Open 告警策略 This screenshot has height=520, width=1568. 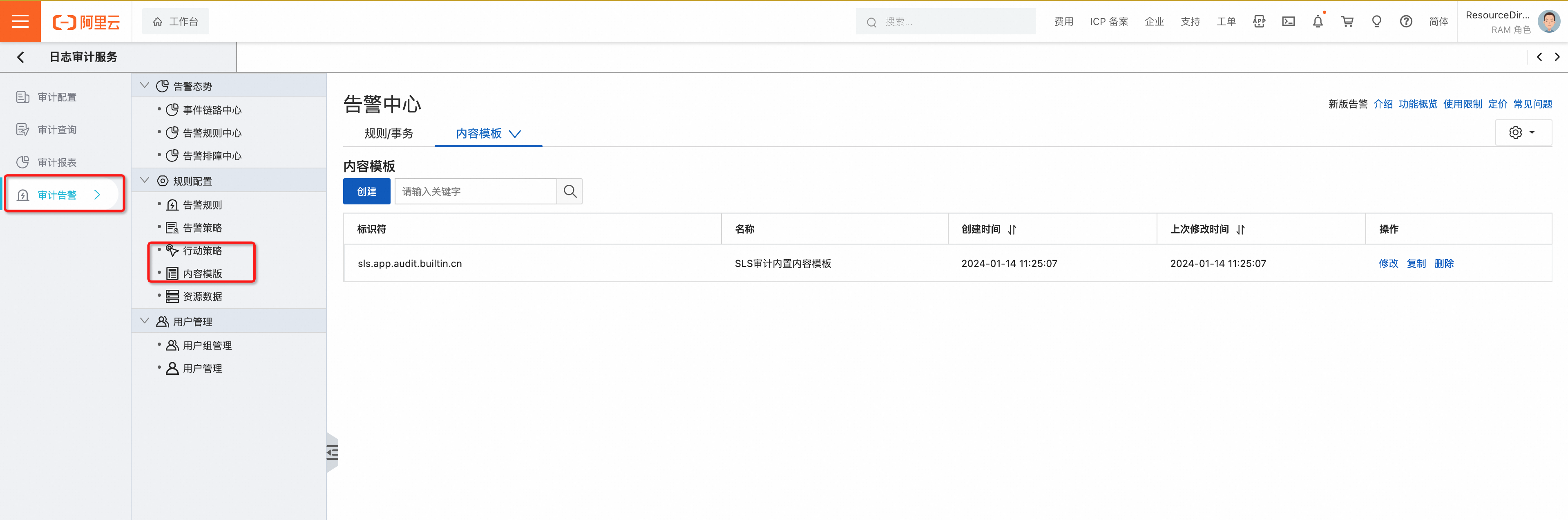tap(202, 228)
